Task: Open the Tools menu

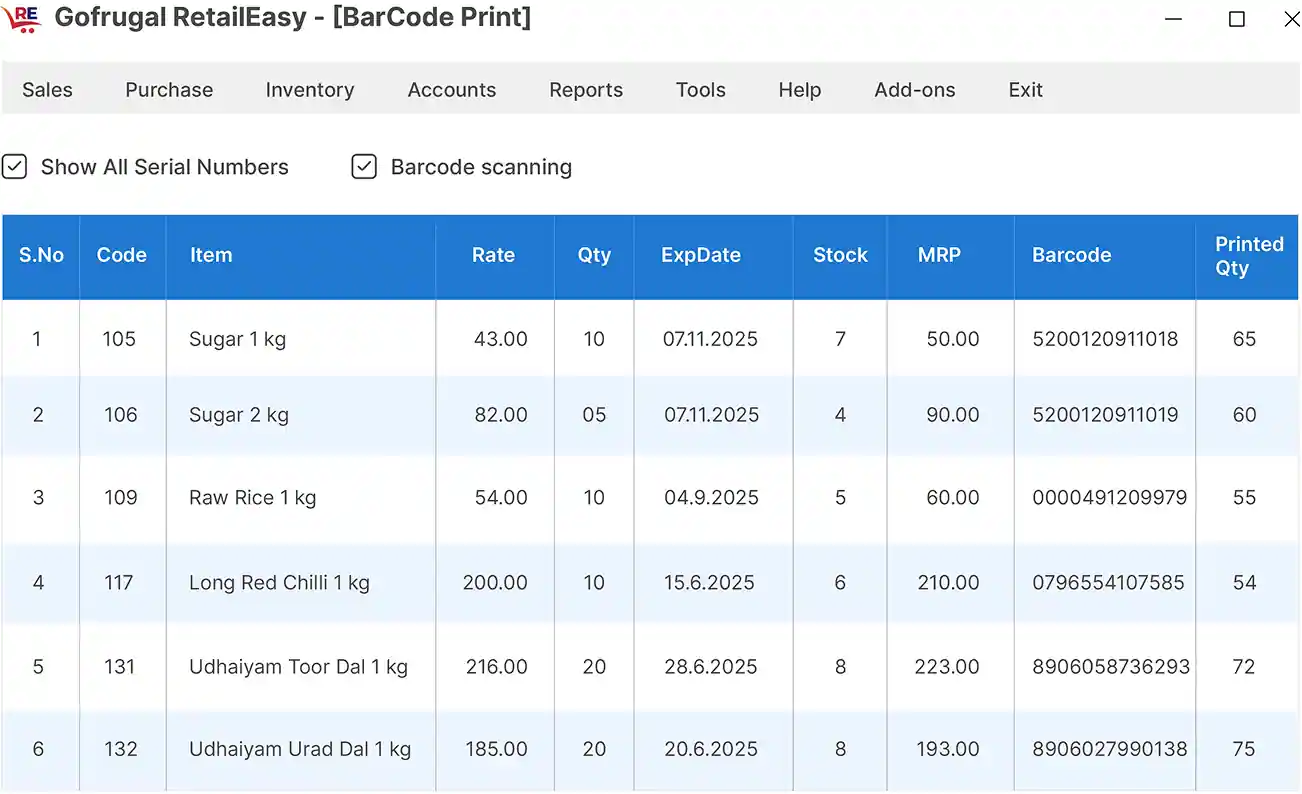Action: point(700,89)
